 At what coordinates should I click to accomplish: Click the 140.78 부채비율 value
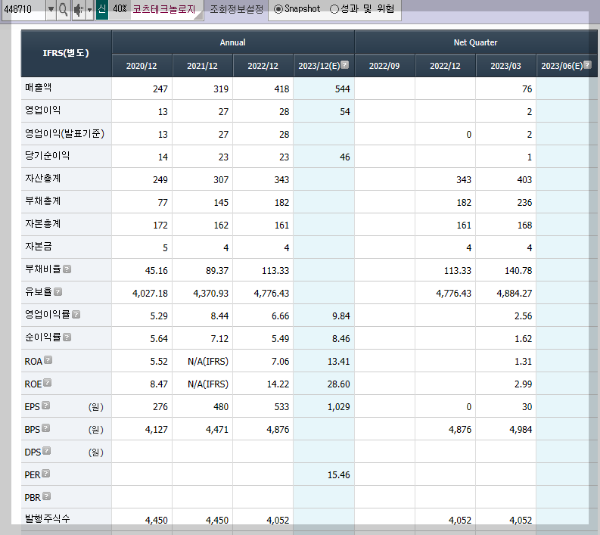coord(518,271)
